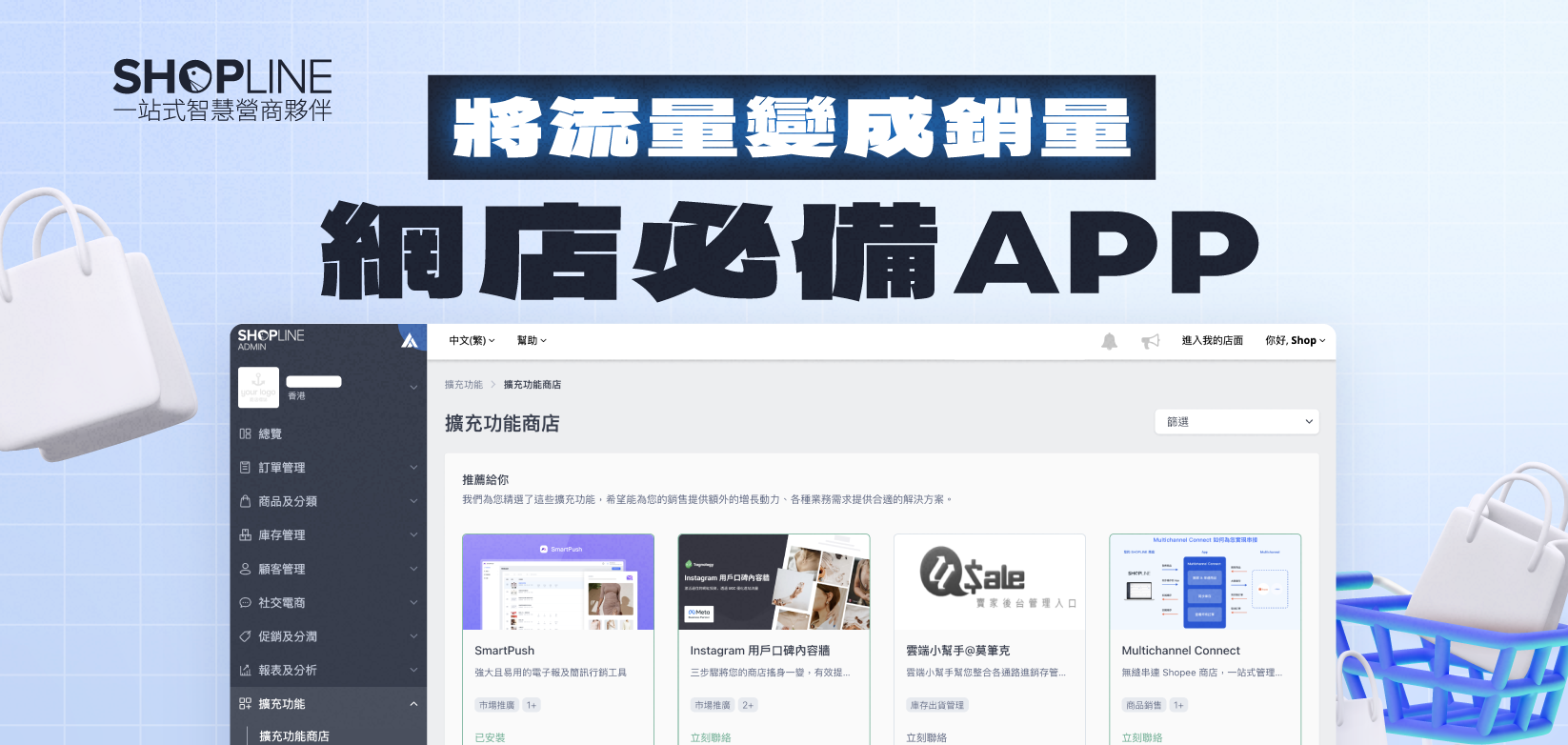Viewport: 1568px width, 745px height.
Task: Collapse 擴充功能 menu chevron
Action: pos(413,704)
